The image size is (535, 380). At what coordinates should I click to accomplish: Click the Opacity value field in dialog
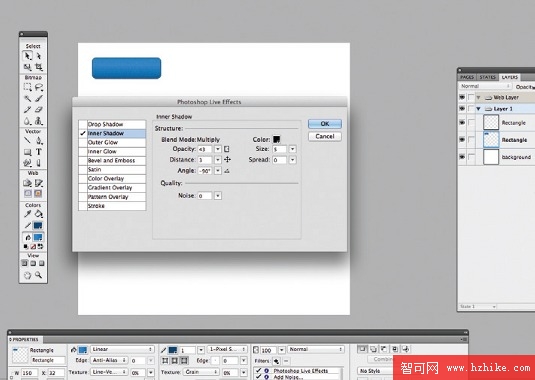(205, 149)
